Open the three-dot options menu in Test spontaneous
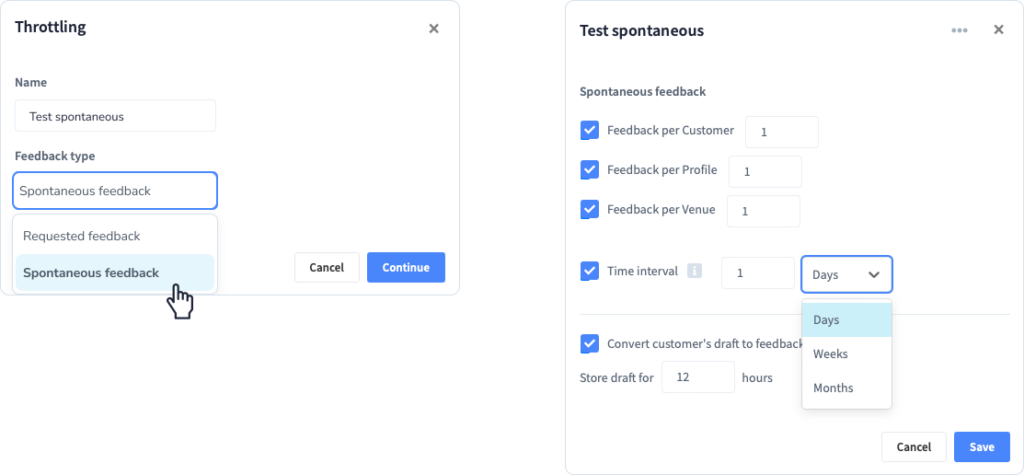This screenshot has height=475, width=1024. click(959, 30)
